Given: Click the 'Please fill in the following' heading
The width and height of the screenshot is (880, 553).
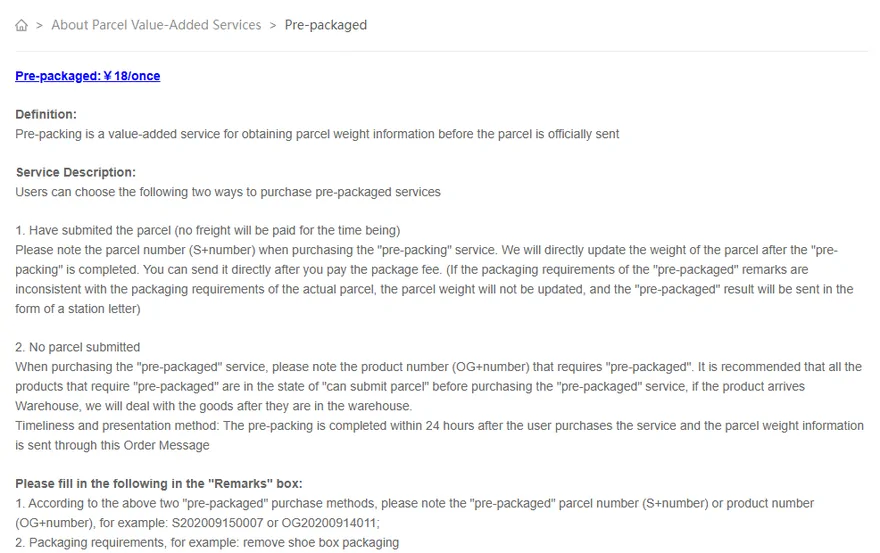Looking at the screenshot, I should [159, 484].
